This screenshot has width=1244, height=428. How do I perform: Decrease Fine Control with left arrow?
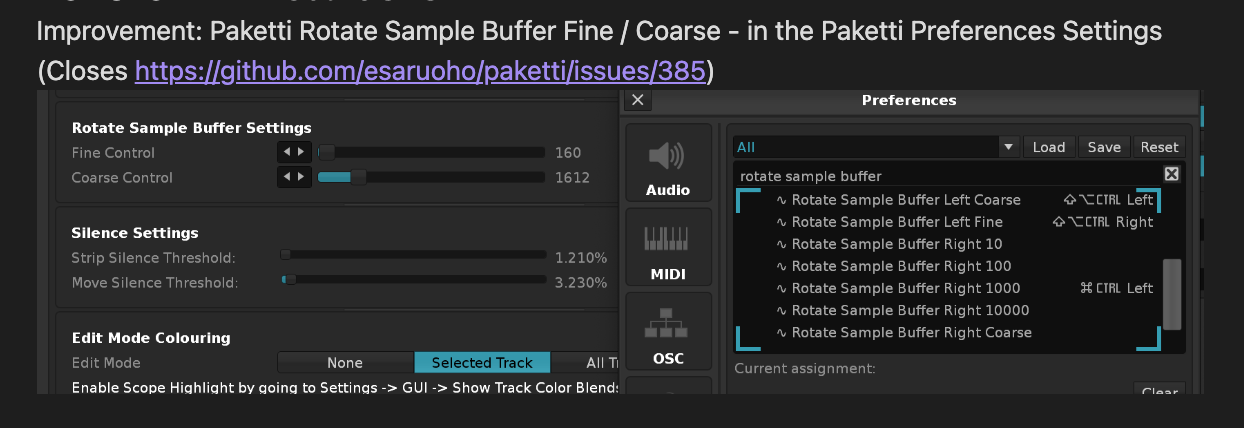[x=286, y=153]
